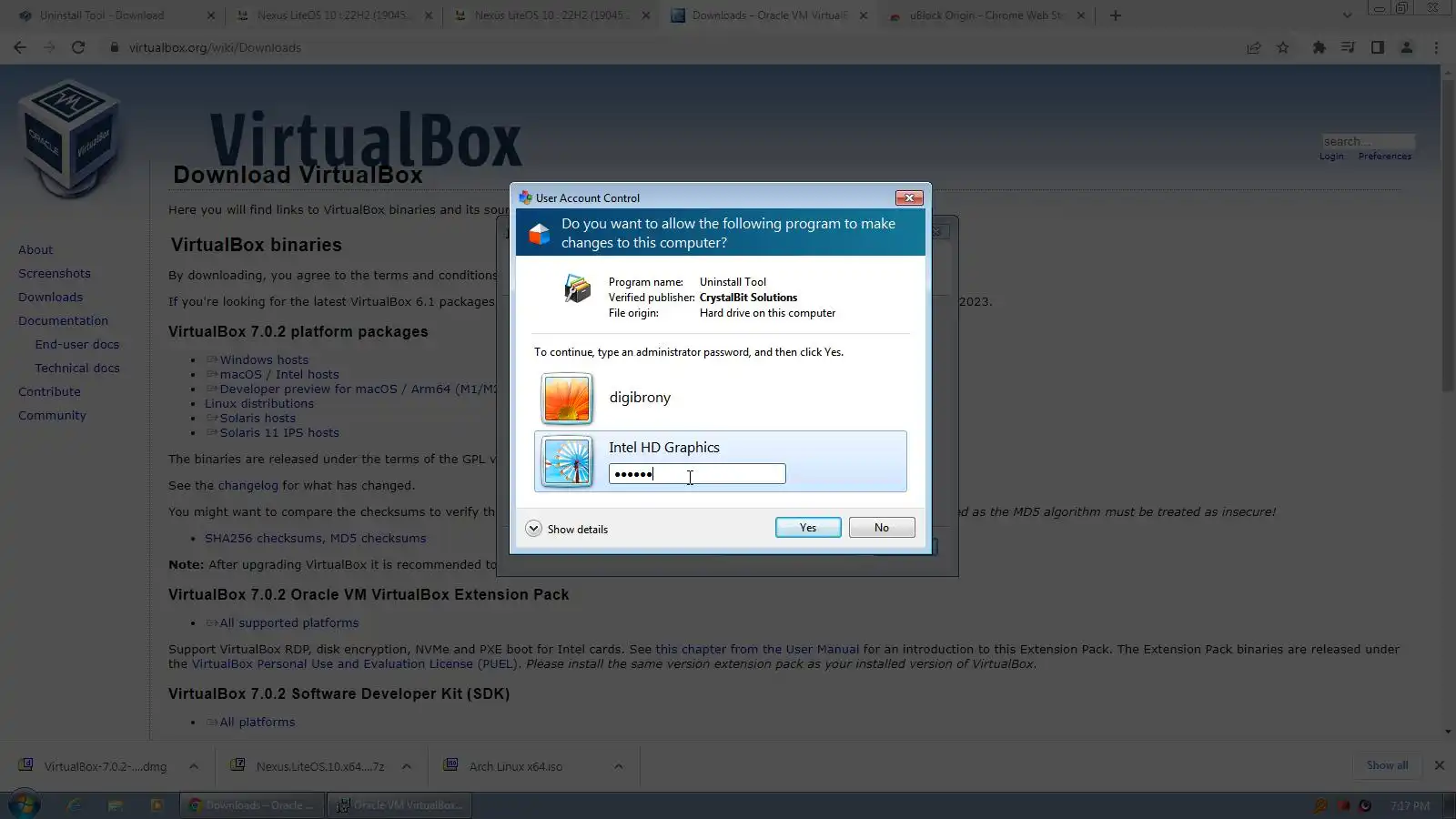Toggle the browser side panel
Screen dimensions: 1456x819
pyautogui.click(x=1378, y=47)
